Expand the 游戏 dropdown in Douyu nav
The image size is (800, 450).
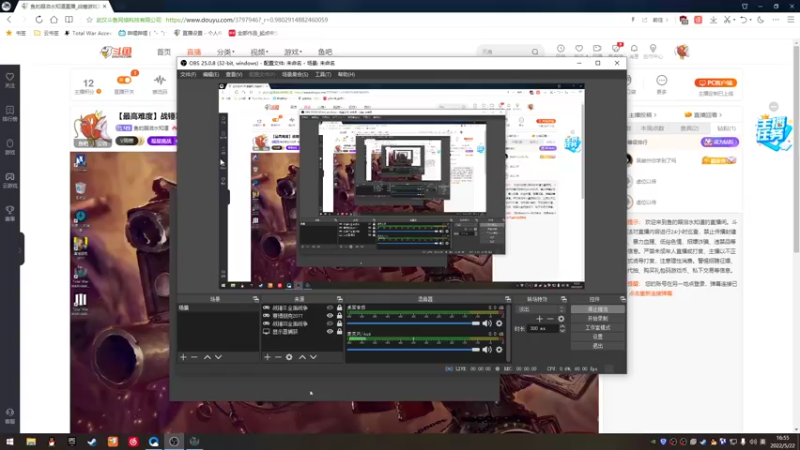pos(293,52)
